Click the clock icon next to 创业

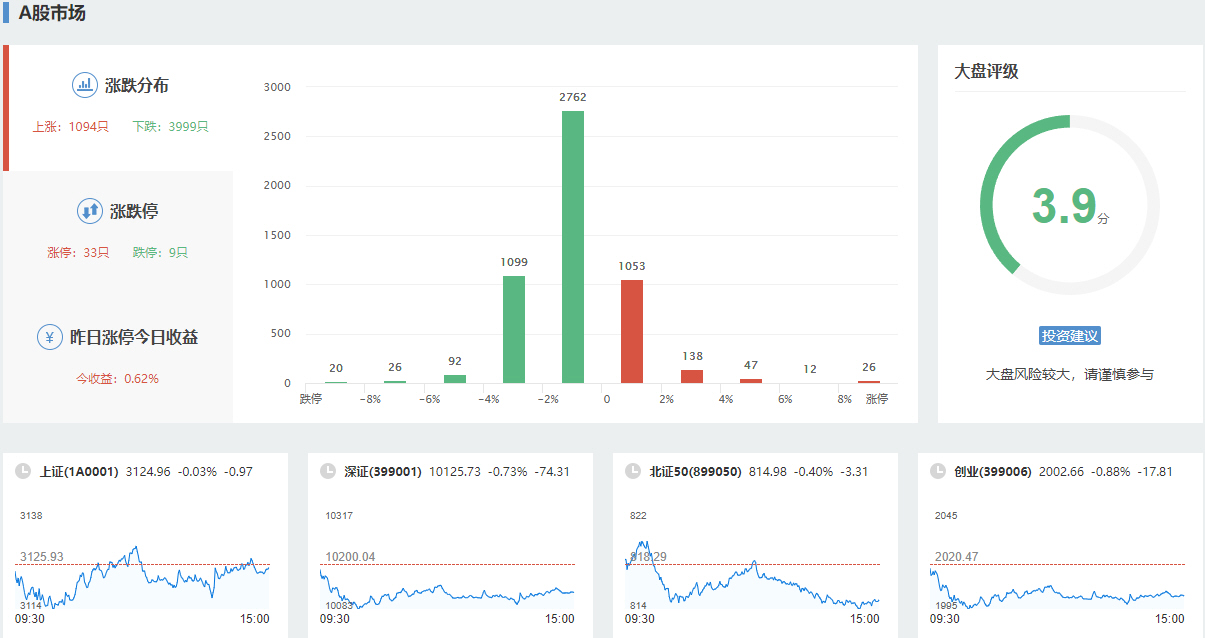tap(938, 471)
